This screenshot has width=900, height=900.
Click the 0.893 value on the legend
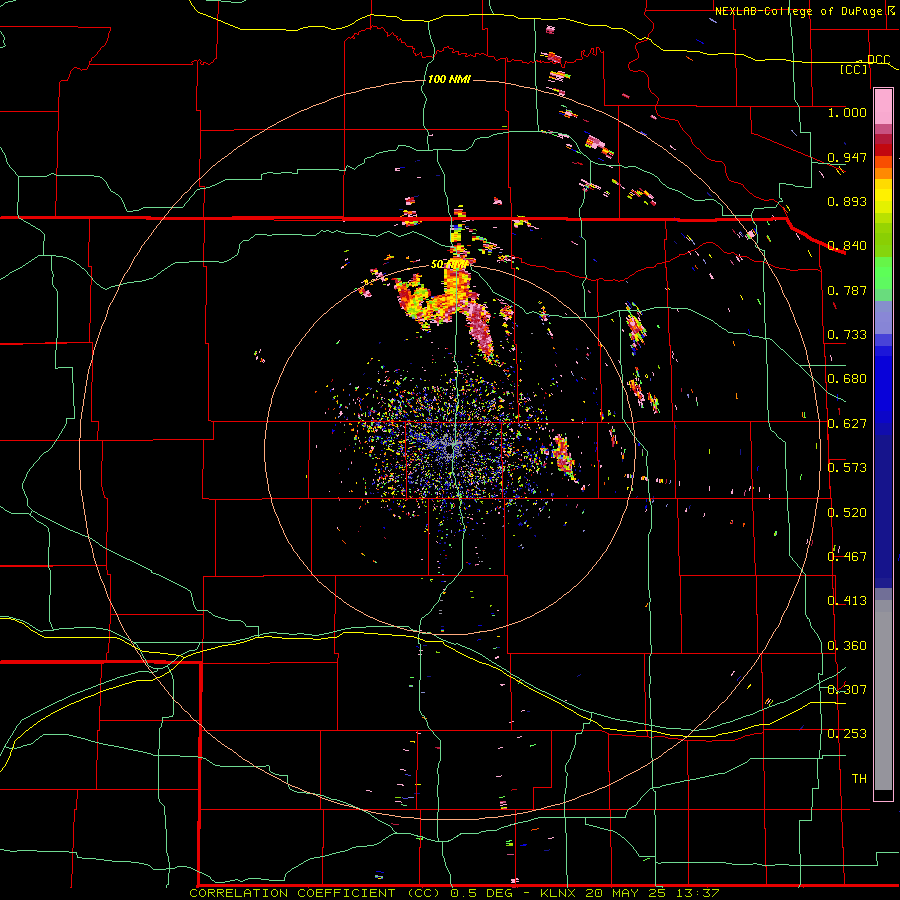click(x=847, y=201)
